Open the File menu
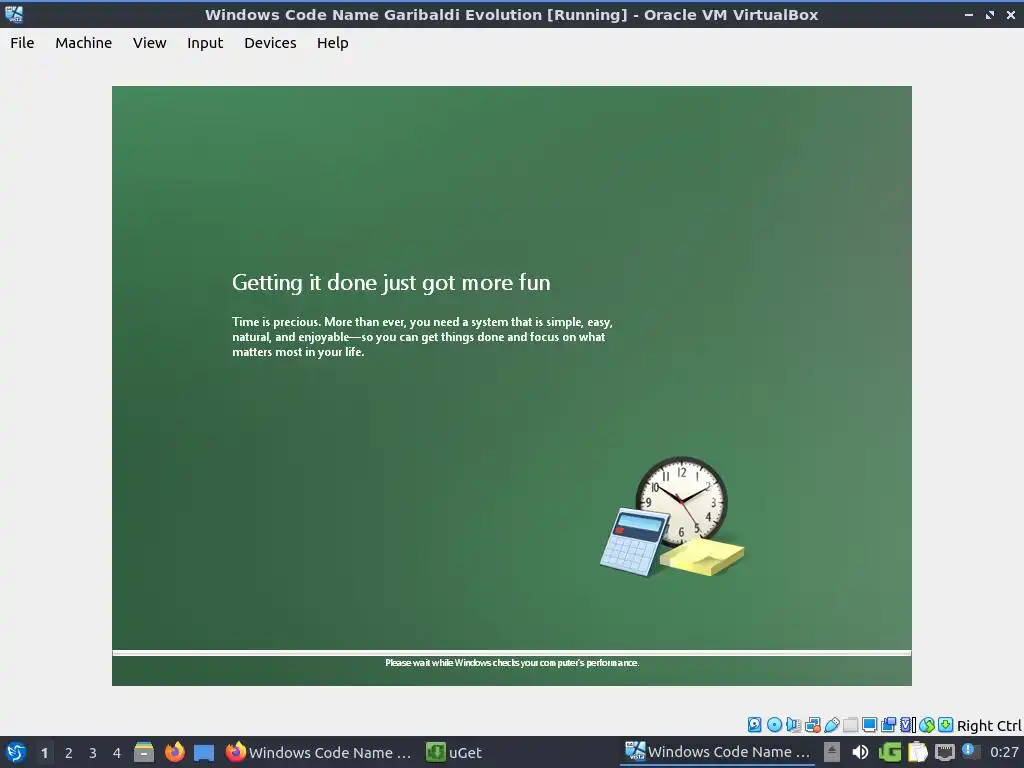Image resolution: width=1024 pixels, height=768 pixels. 22,43
